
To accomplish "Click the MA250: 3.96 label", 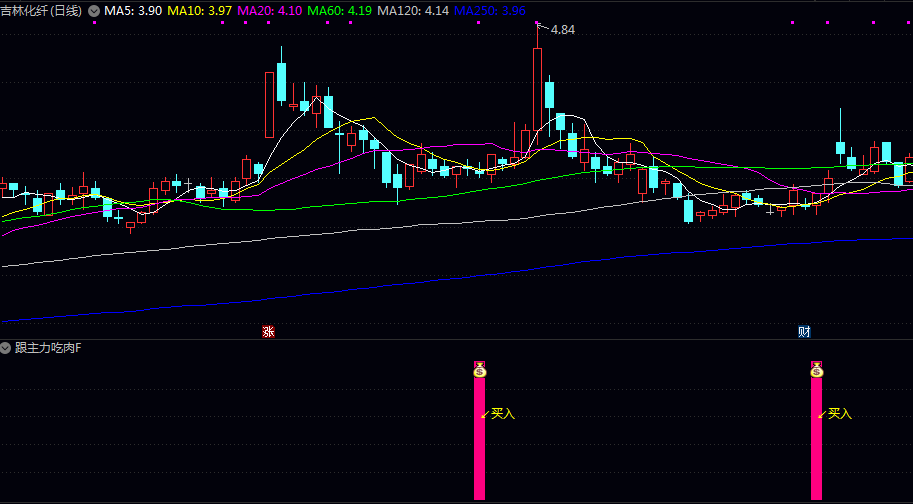I will (490, 10).
